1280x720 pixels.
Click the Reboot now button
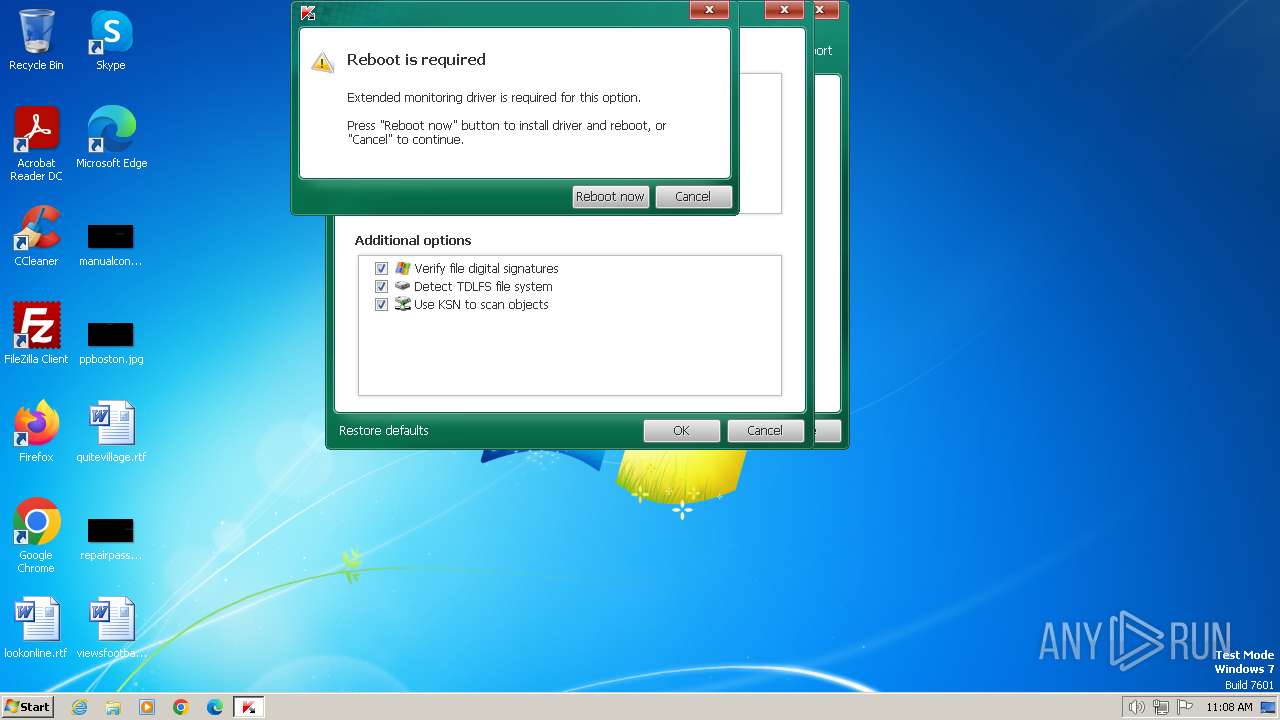[x=610, y=197]
